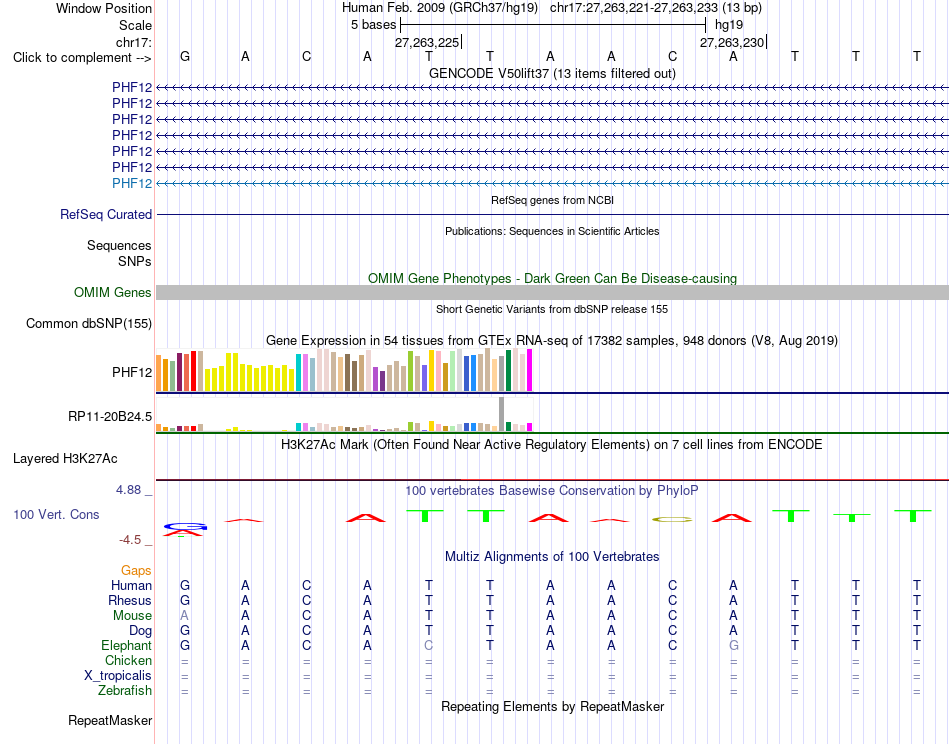Click the Common dbSNP(155) label

click(89, 324)
